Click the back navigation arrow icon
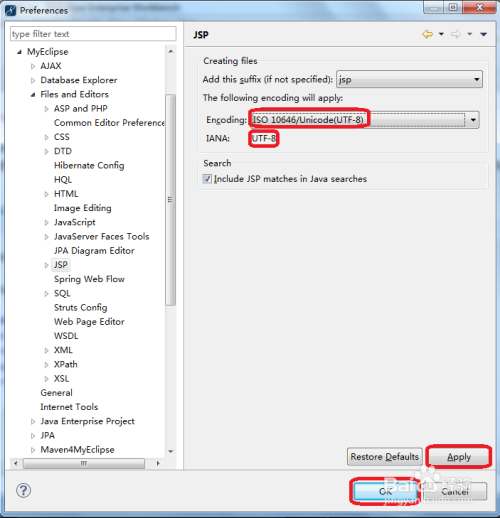500x518 pixels. coord(427,34)
